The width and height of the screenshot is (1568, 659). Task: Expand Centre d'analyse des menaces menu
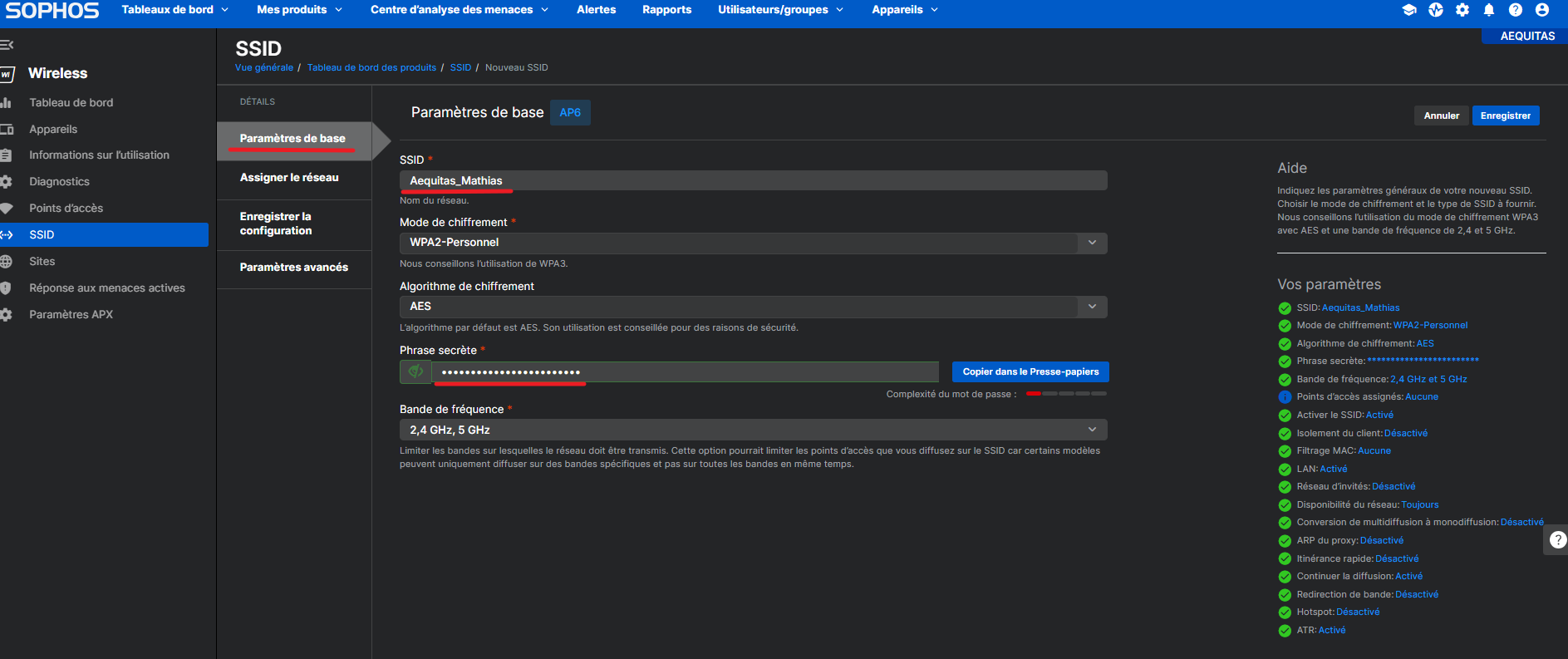pos(460,10)
